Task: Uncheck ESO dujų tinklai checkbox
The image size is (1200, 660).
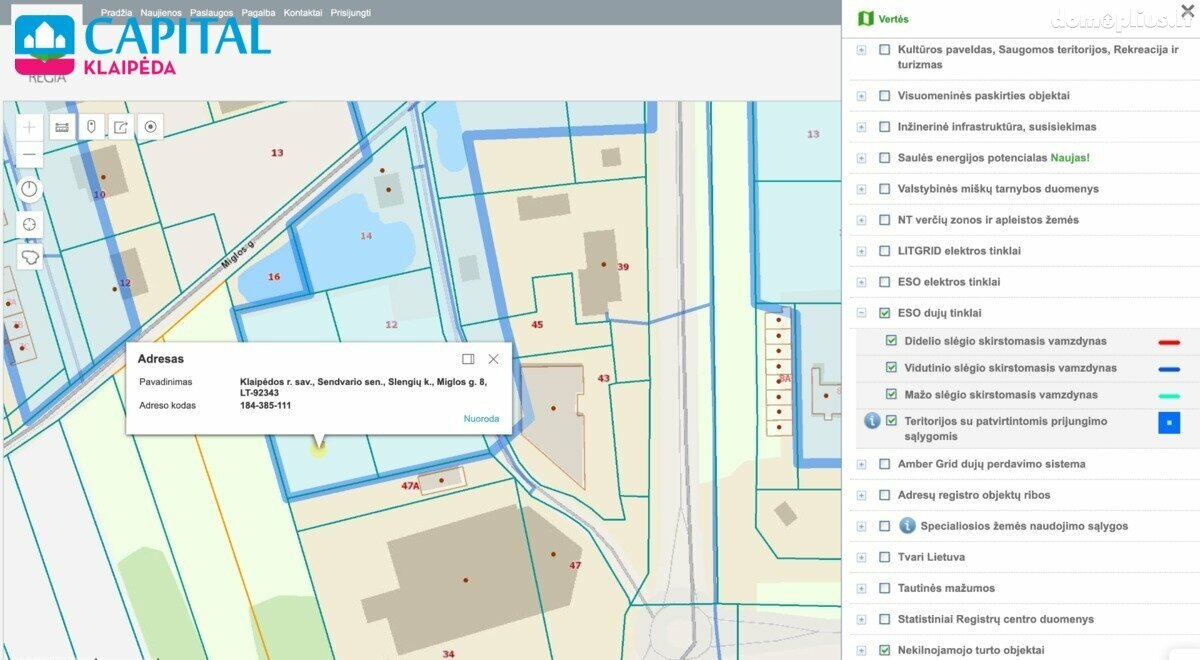Action: tap(884, 313)
